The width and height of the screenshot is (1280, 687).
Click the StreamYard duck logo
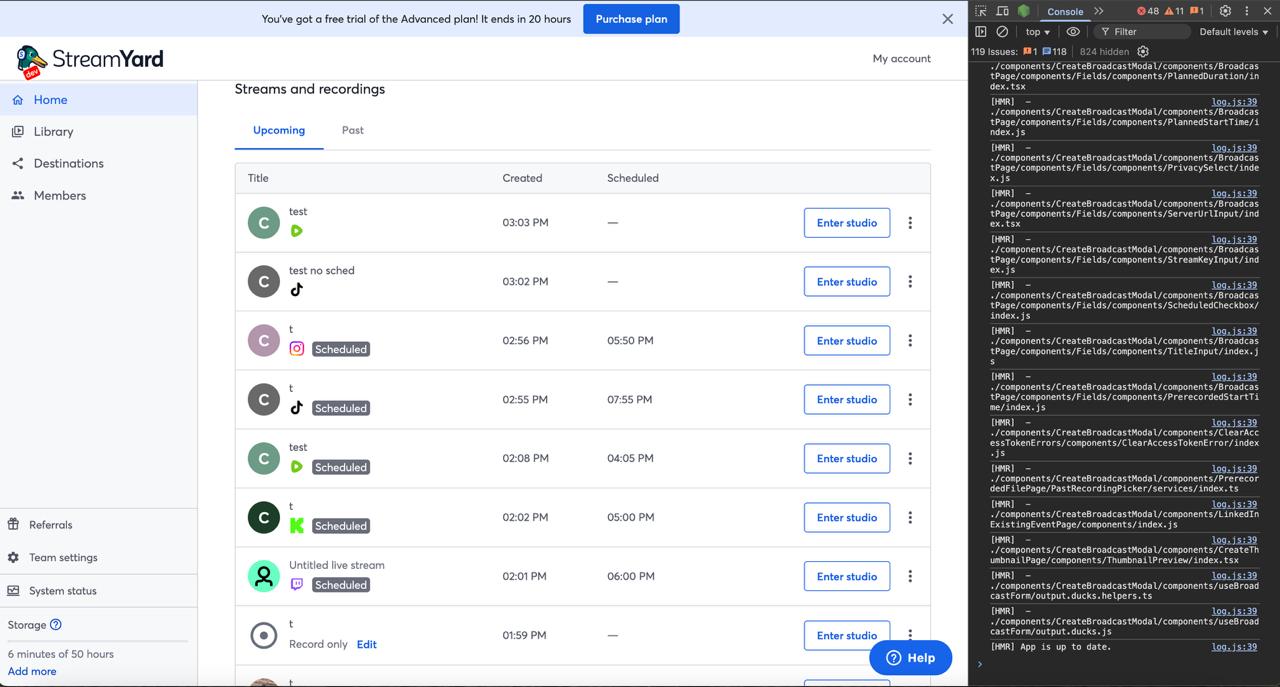(x=32, y=61)
